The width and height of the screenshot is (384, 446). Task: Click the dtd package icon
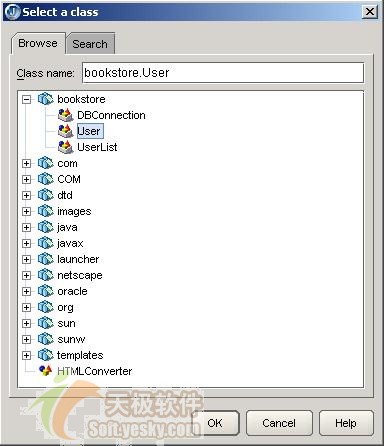[x=45, y=195]
